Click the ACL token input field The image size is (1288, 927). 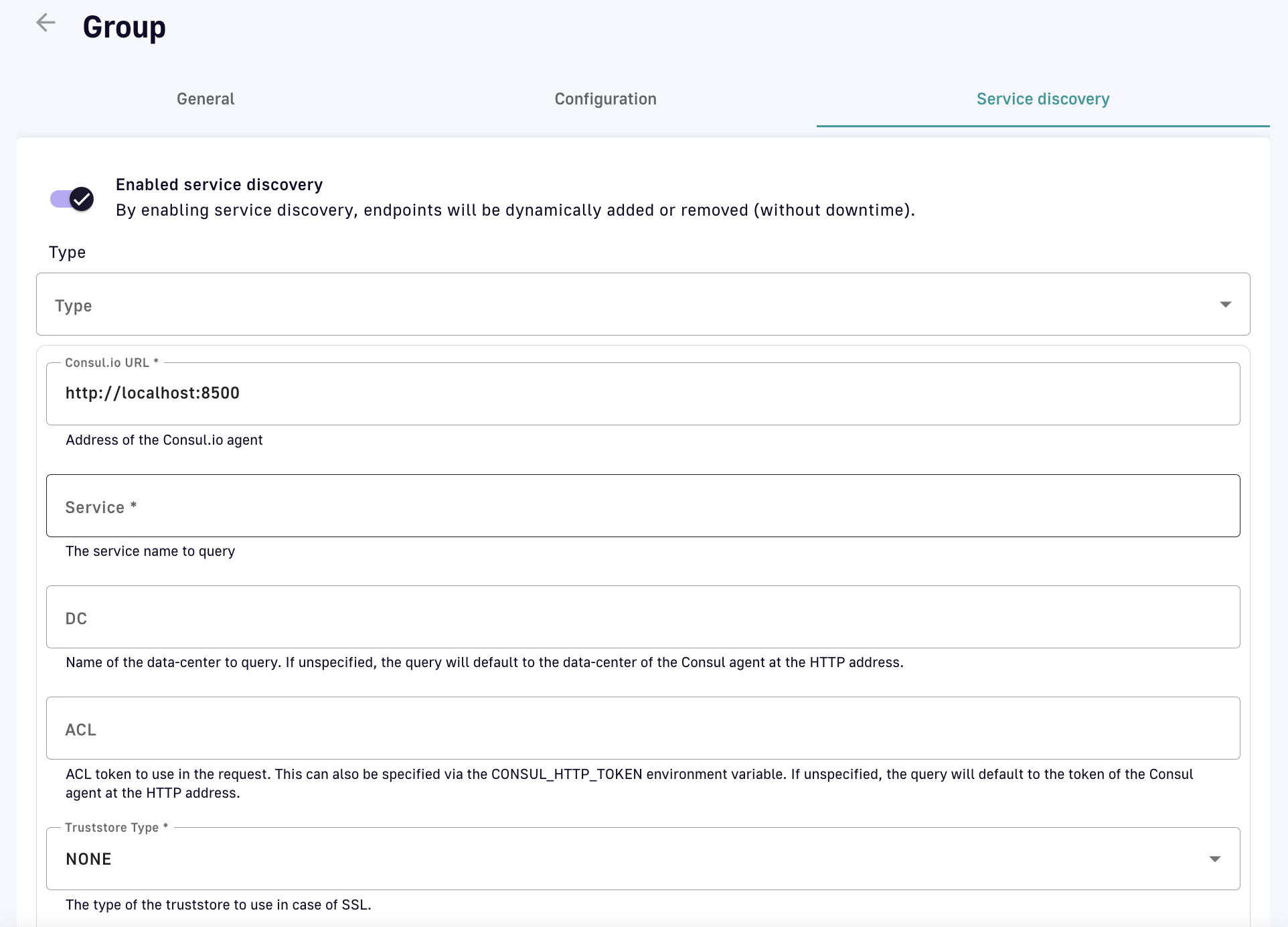click(x=643, y=729)
